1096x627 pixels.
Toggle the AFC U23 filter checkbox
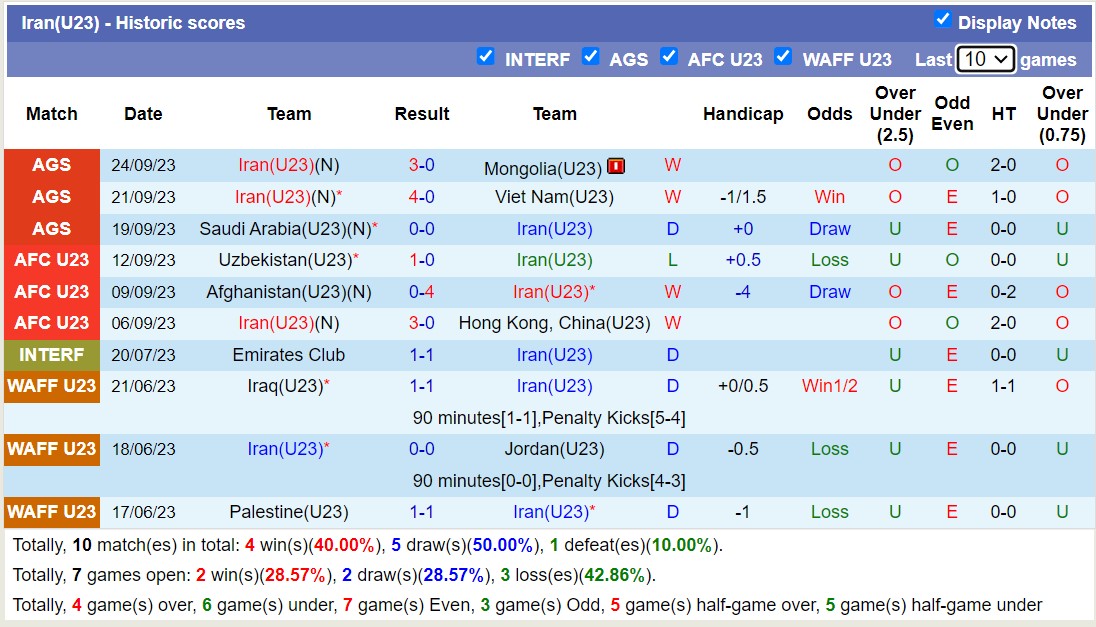pyautogui.click(x=669, y=57)
